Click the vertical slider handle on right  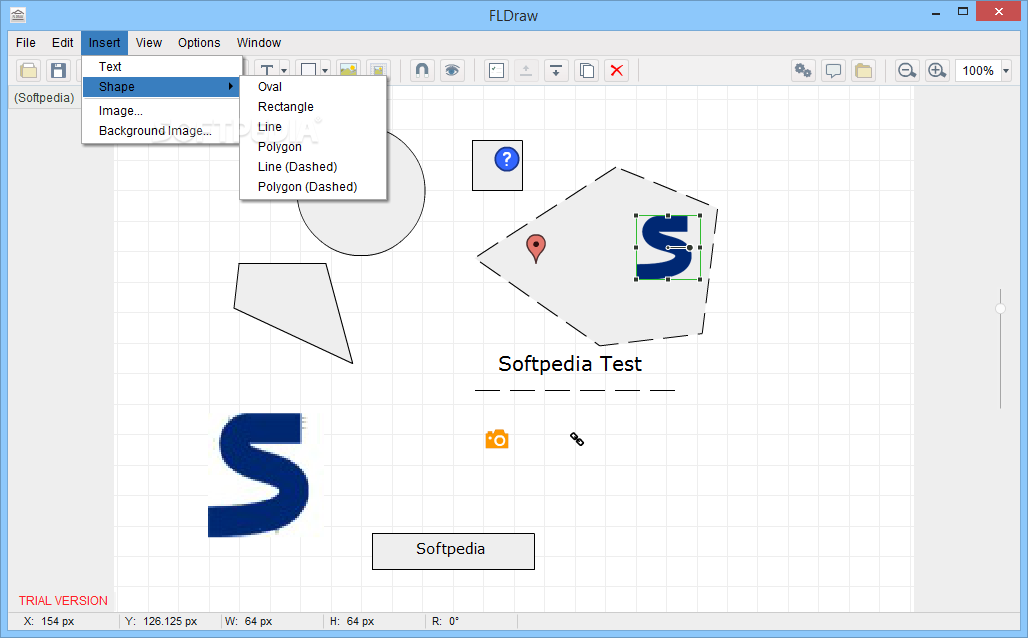point(1000,308)
